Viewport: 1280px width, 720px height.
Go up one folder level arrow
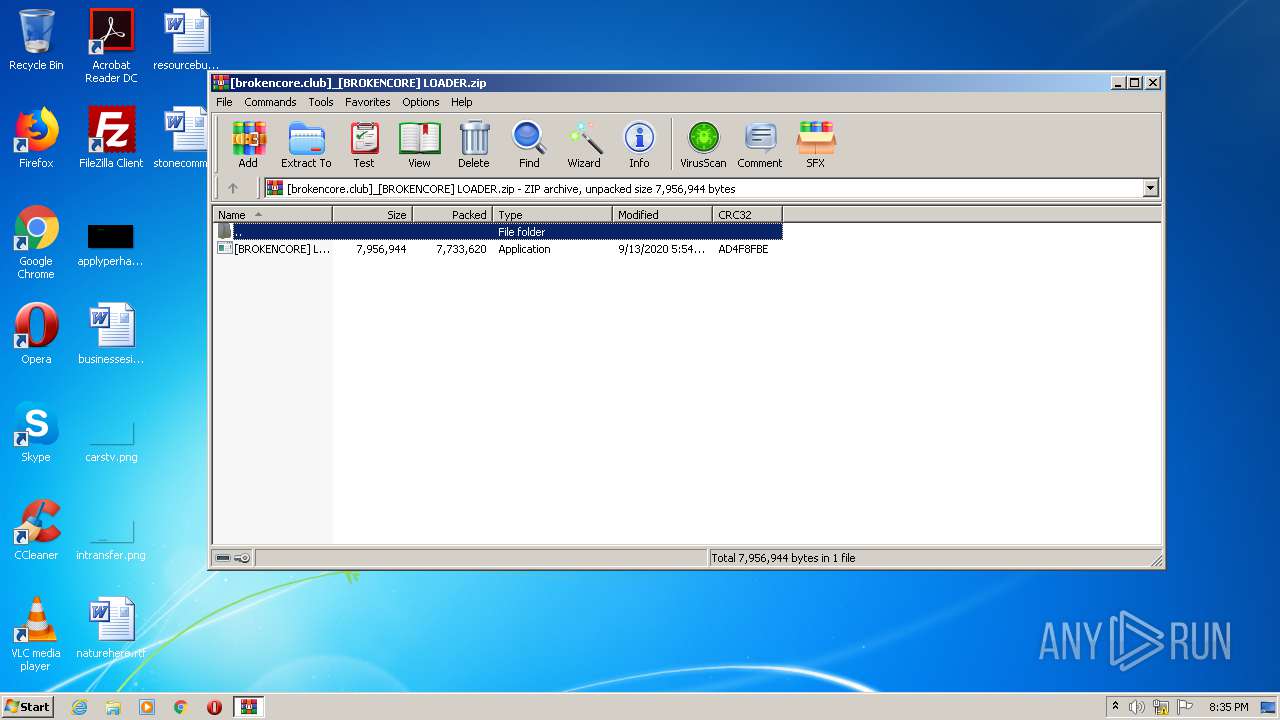coord(233,188)
